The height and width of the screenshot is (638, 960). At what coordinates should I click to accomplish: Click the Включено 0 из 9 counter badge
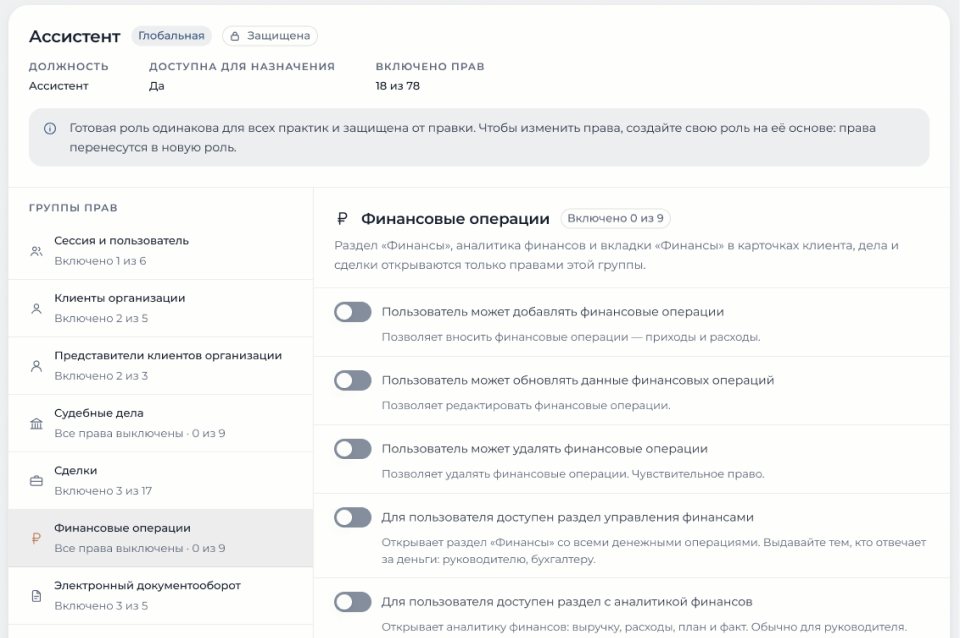click(x=615, y=219)
